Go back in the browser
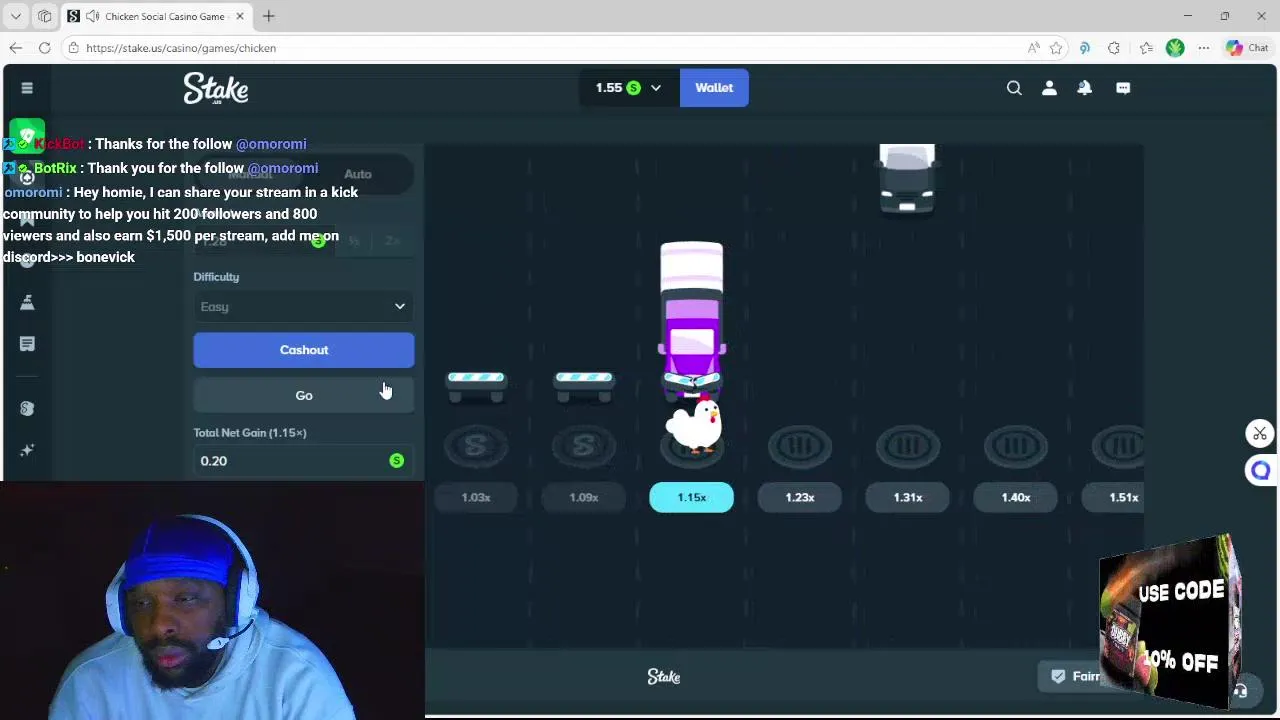Viewport: 1280px width, 720px height. pyautogui.click(x=16, y=48)
